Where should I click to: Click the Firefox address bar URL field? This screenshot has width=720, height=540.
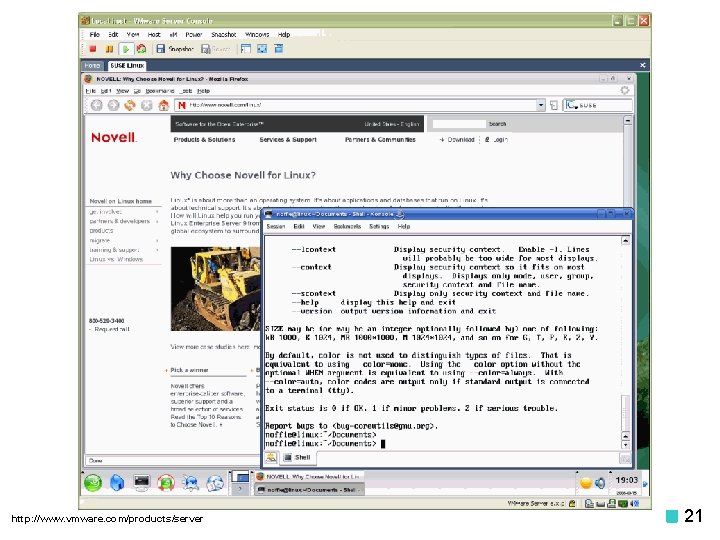(358, 105)
